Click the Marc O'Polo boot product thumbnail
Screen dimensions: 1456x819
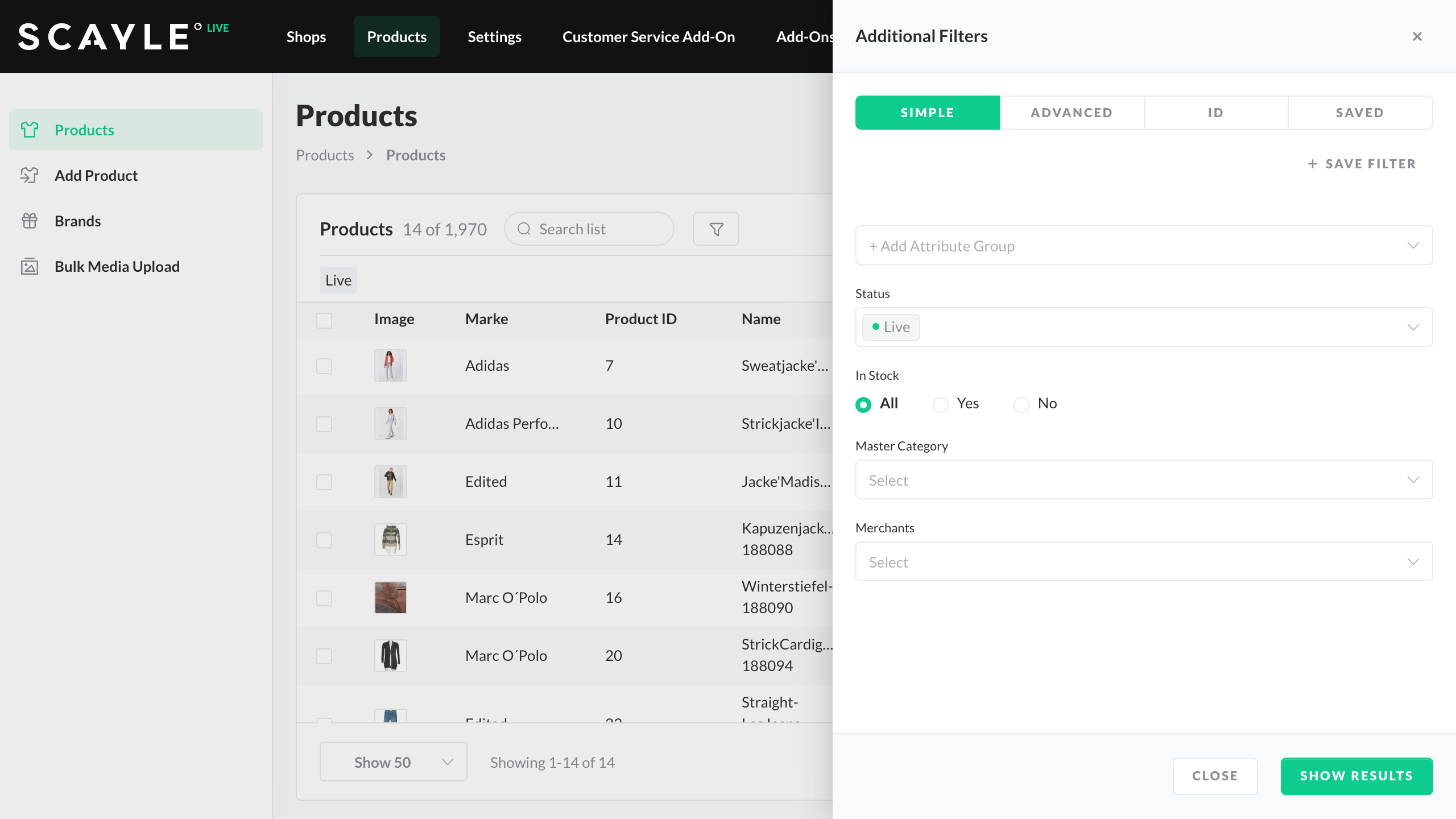390,597
